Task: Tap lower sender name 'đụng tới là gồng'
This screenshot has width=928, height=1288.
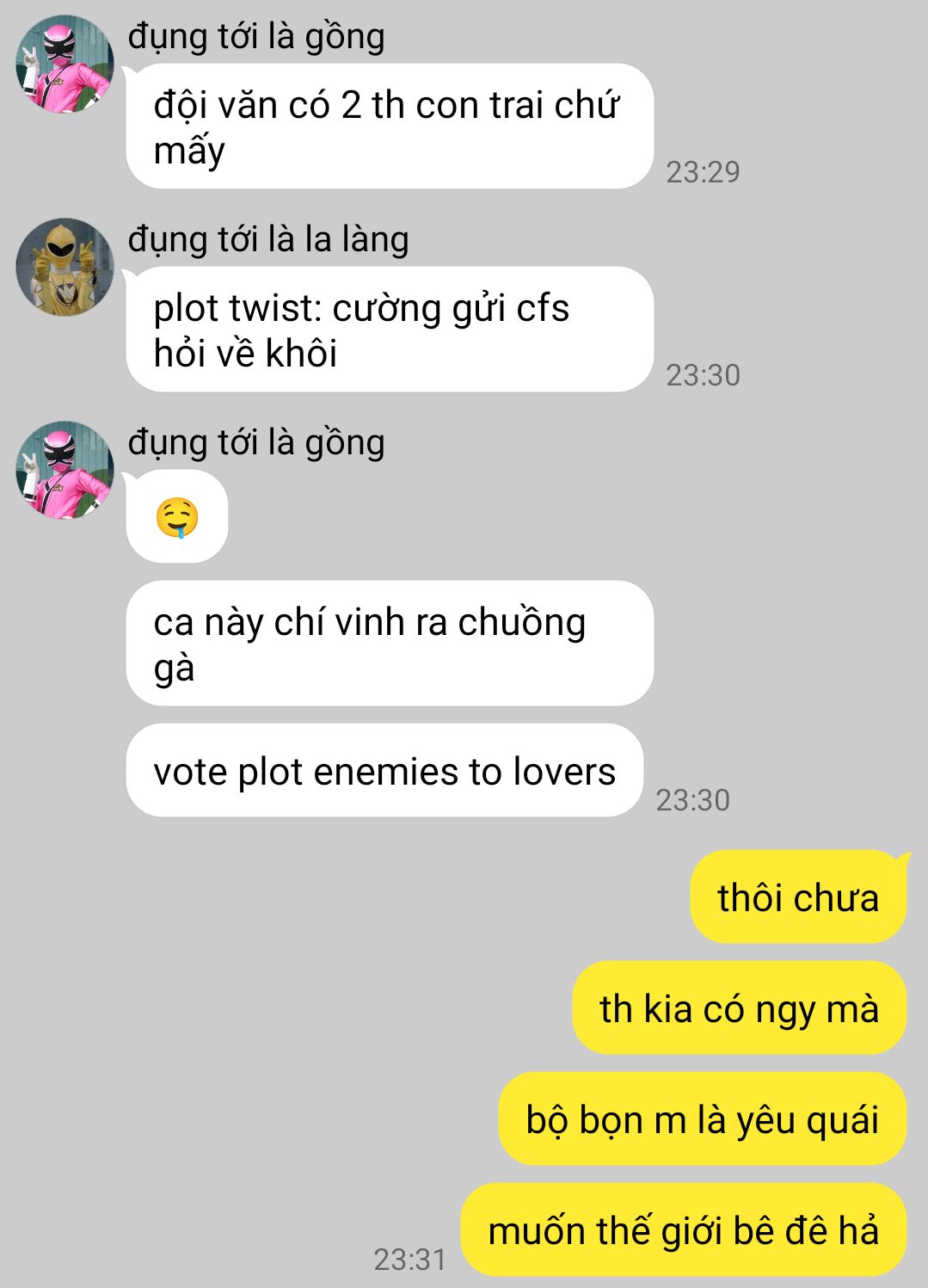Action: pyautogui.click(x=256, y=442)
